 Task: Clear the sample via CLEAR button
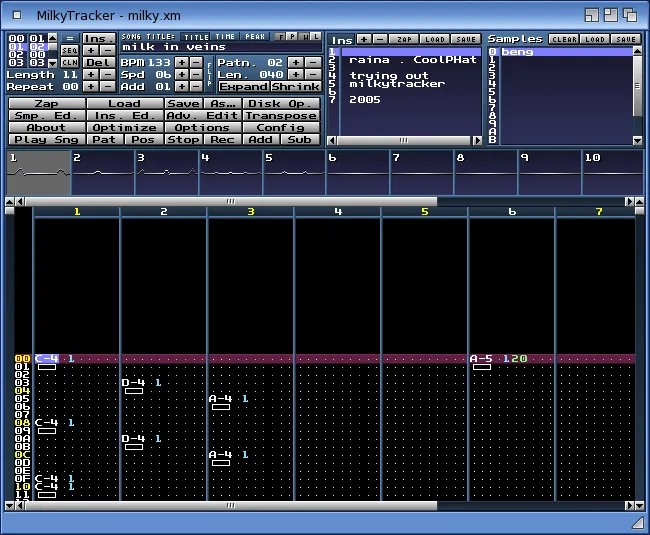564,39
